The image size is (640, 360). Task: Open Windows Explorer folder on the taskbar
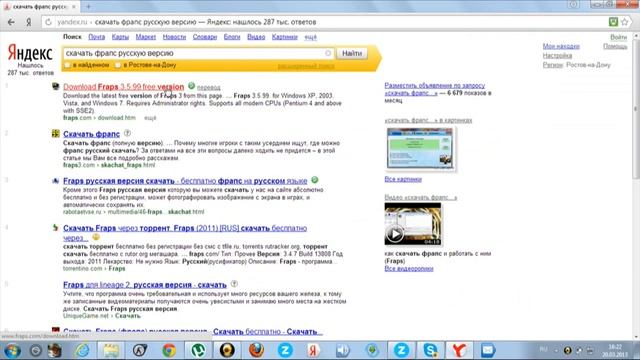(x=111, y=350)
